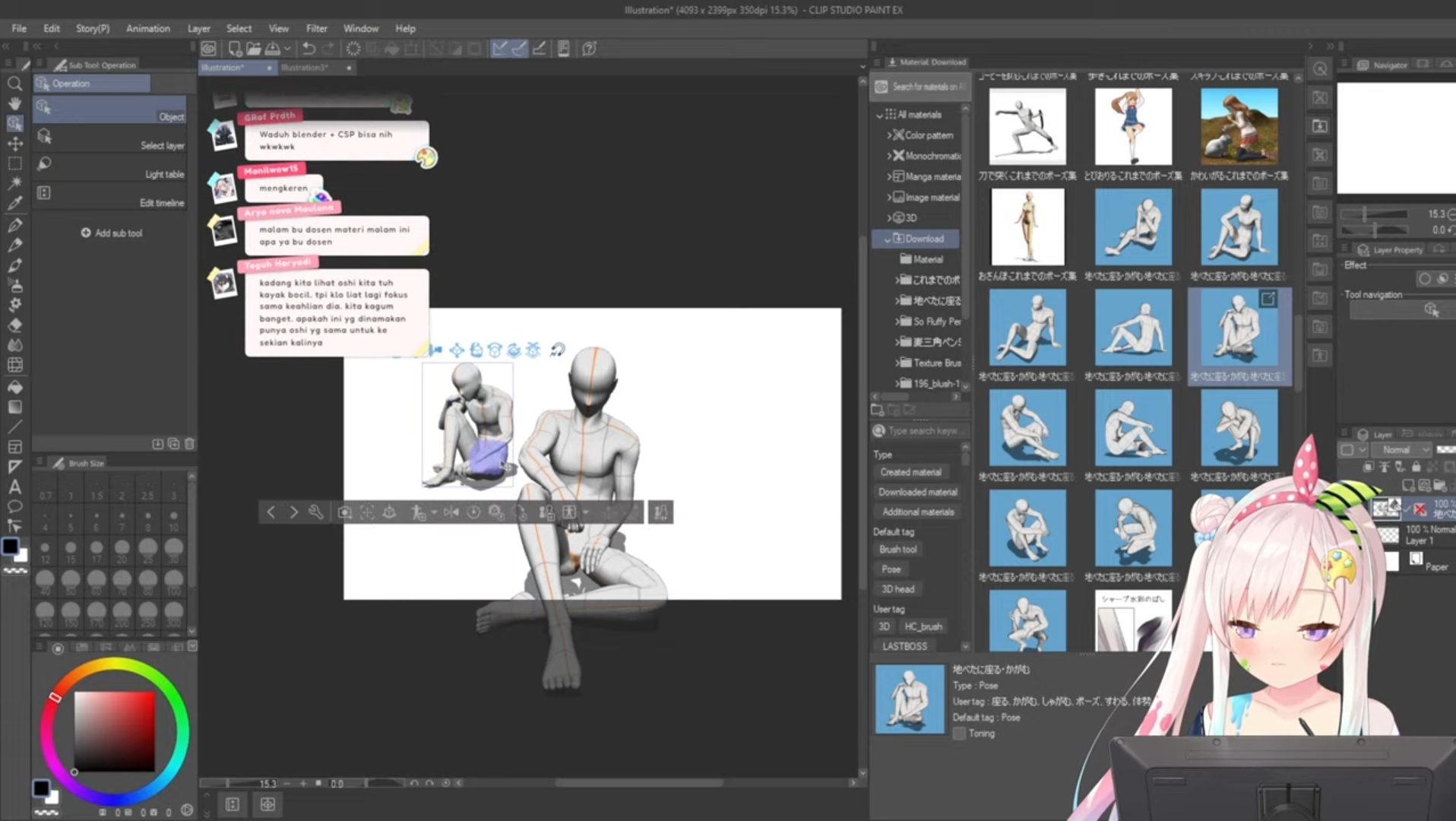Collapse the Download folder node
Screen dimensions: 1456x821
888,239
